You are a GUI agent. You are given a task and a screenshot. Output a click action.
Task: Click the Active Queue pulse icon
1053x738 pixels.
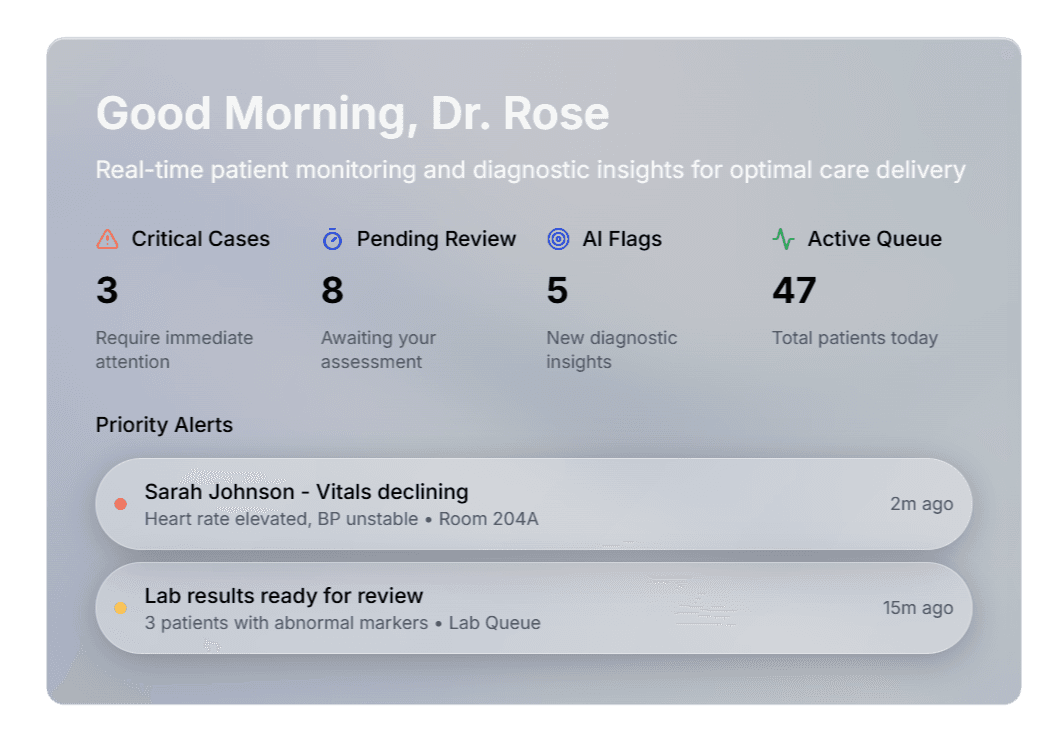point(783,239)
